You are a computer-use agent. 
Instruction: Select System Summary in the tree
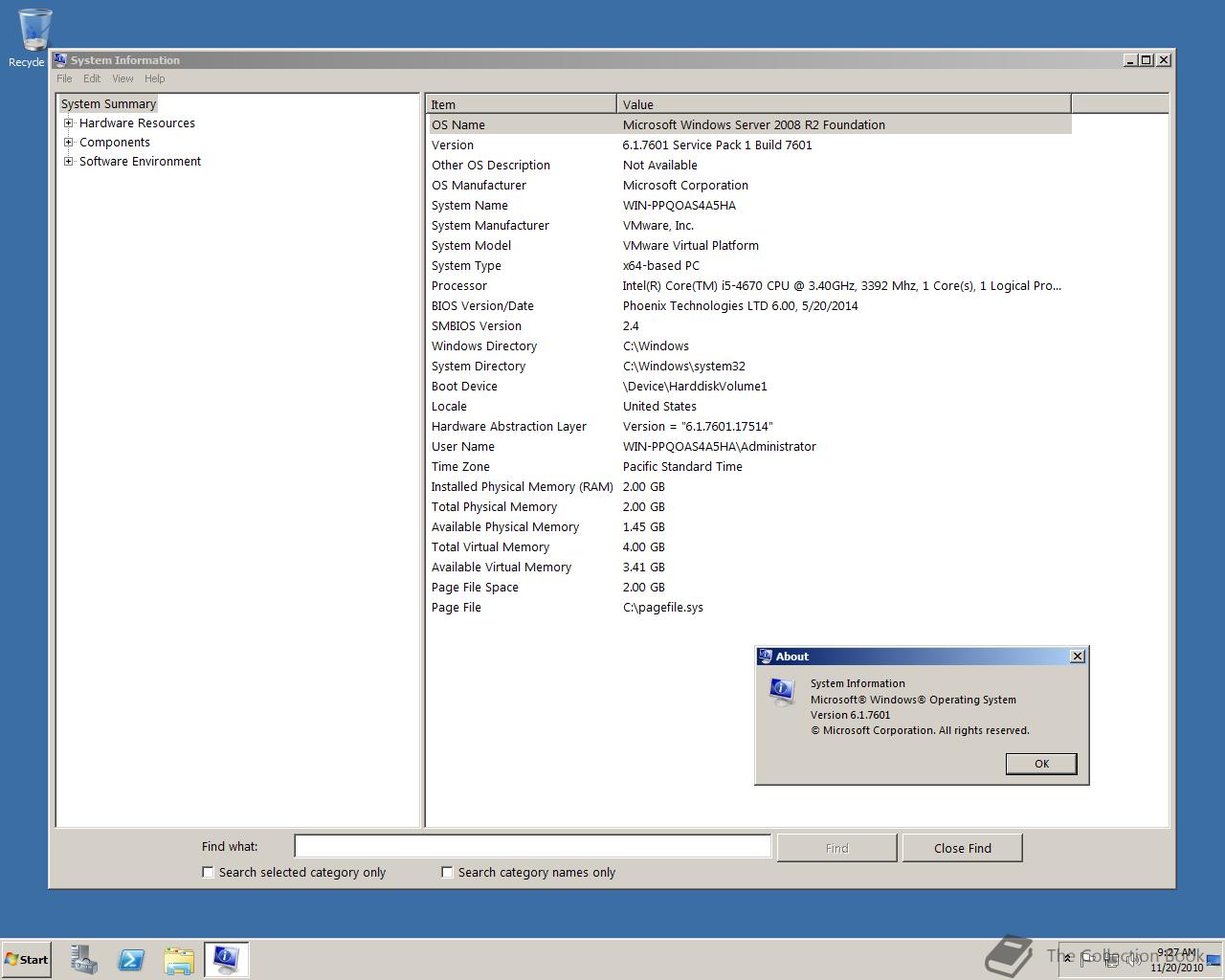click(108, 104)
